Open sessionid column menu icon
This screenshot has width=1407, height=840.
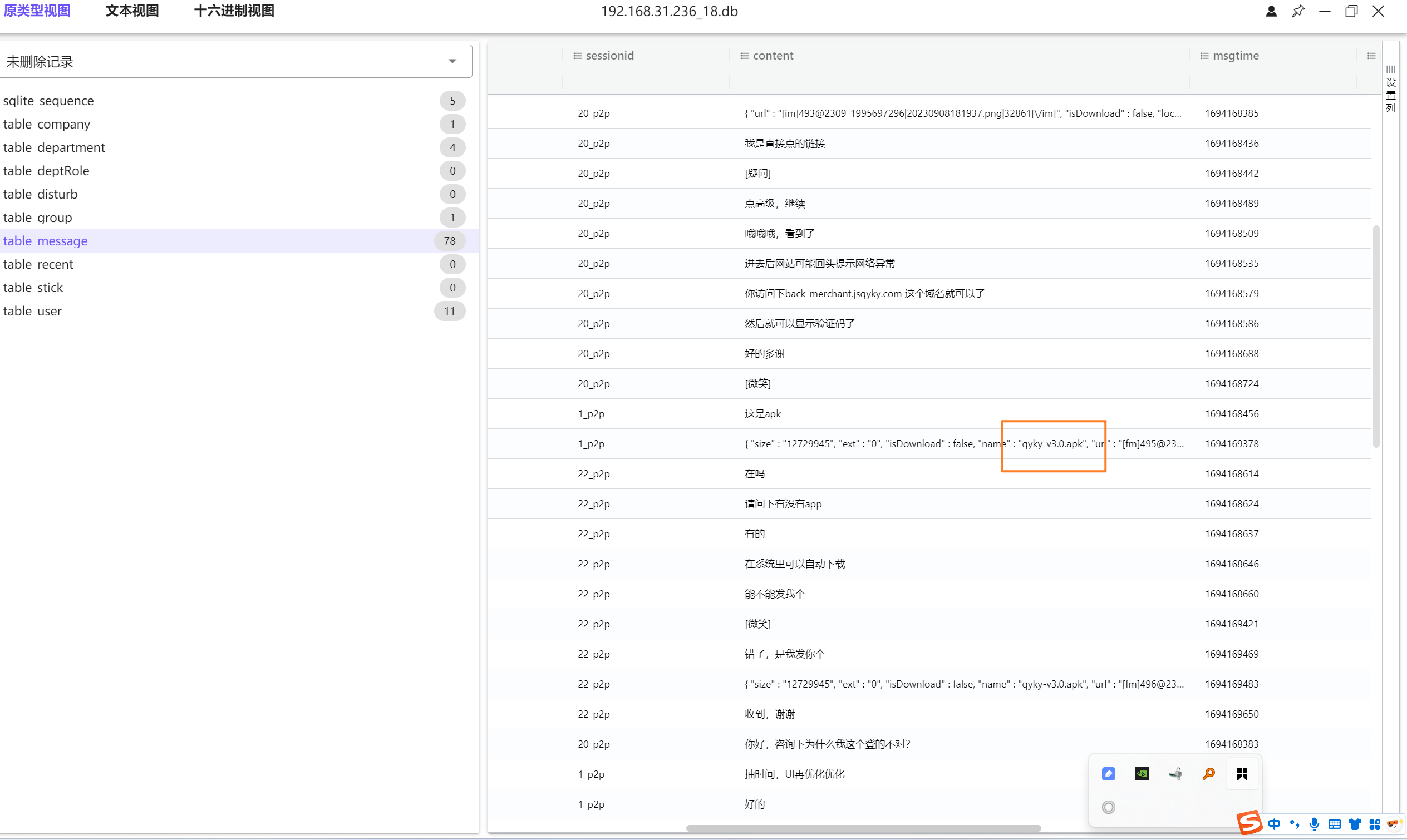[x=577, y=56]
